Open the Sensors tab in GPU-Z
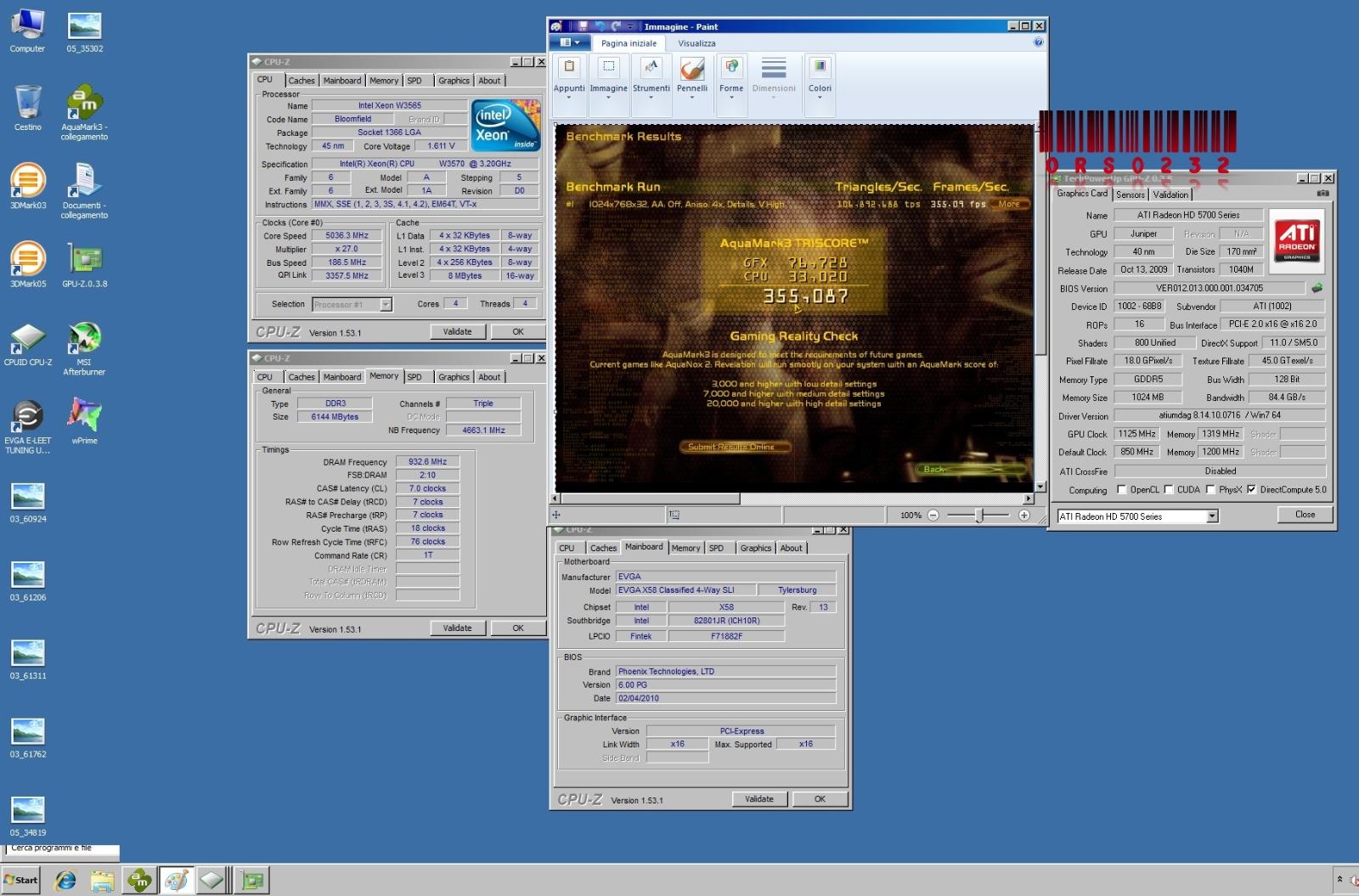 click(x=1130, y=194)
